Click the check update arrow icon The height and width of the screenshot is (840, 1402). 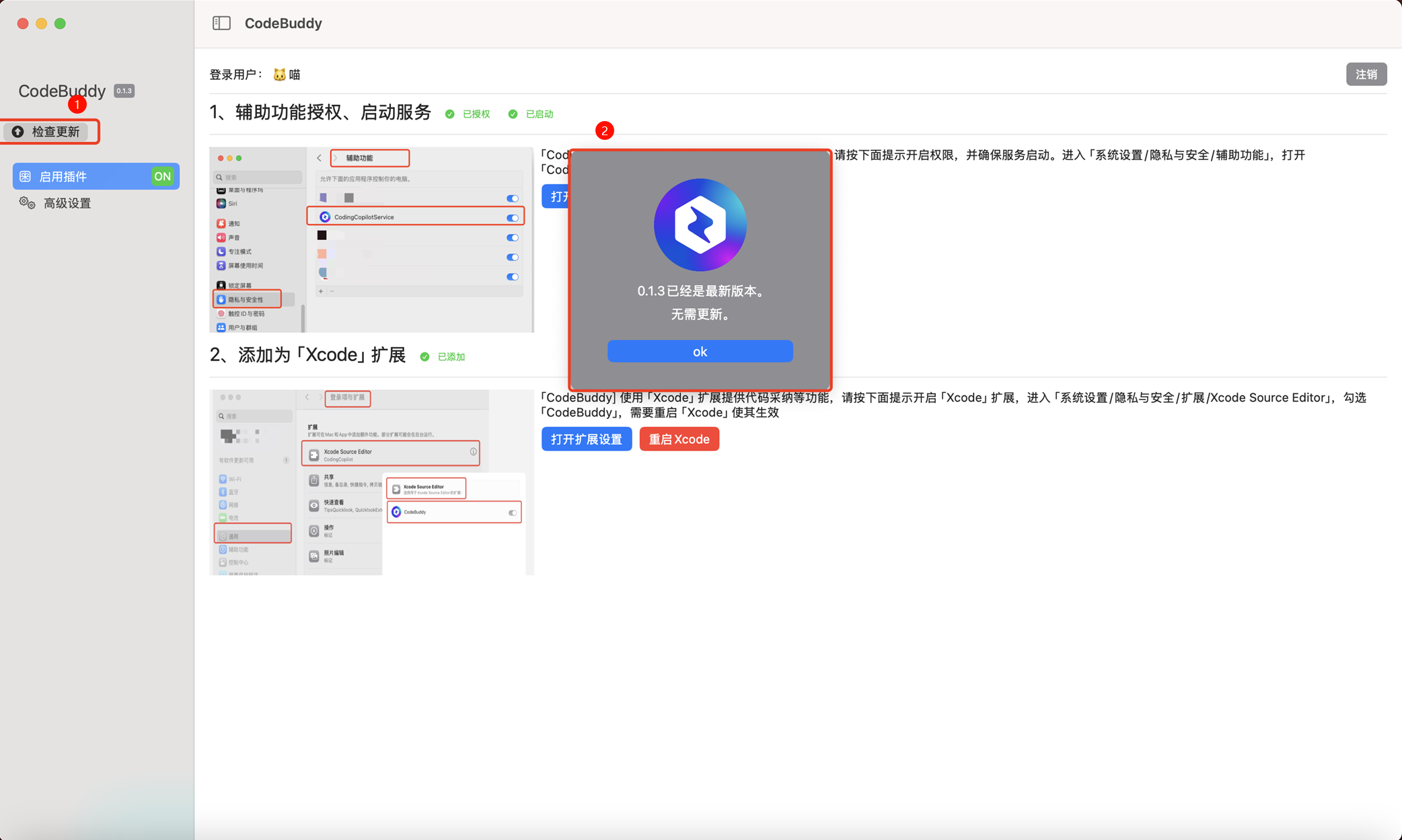pos(18,132)
